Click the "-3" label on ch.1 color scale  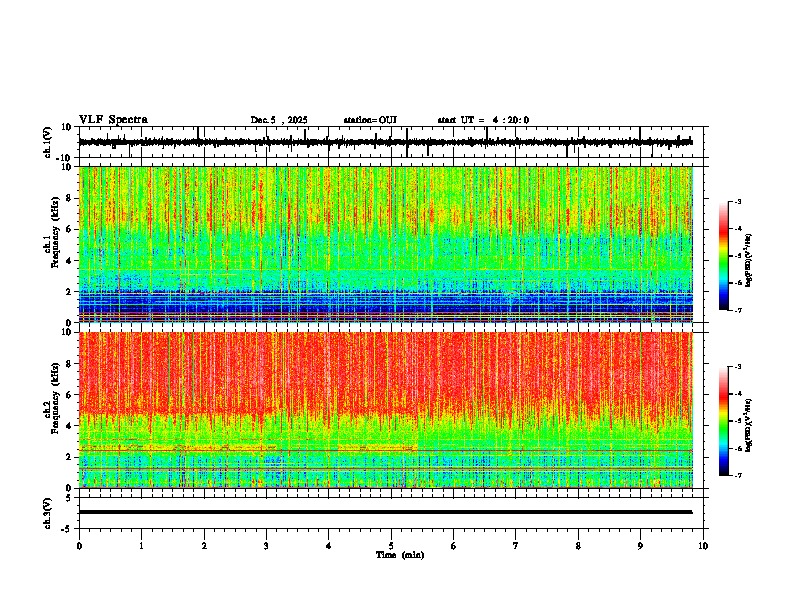point(737,202)
